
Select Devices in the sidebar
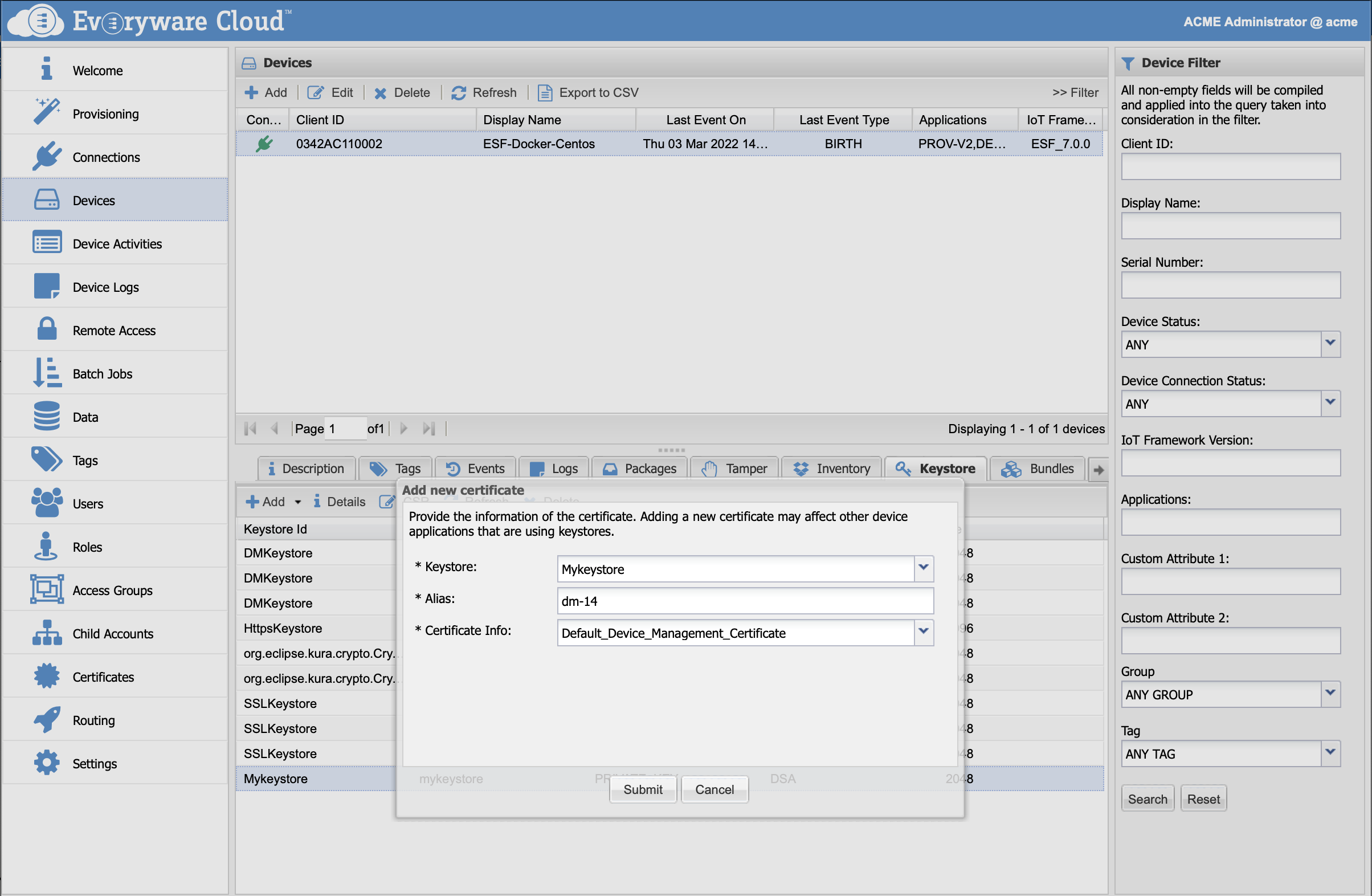tap(115, 200)
